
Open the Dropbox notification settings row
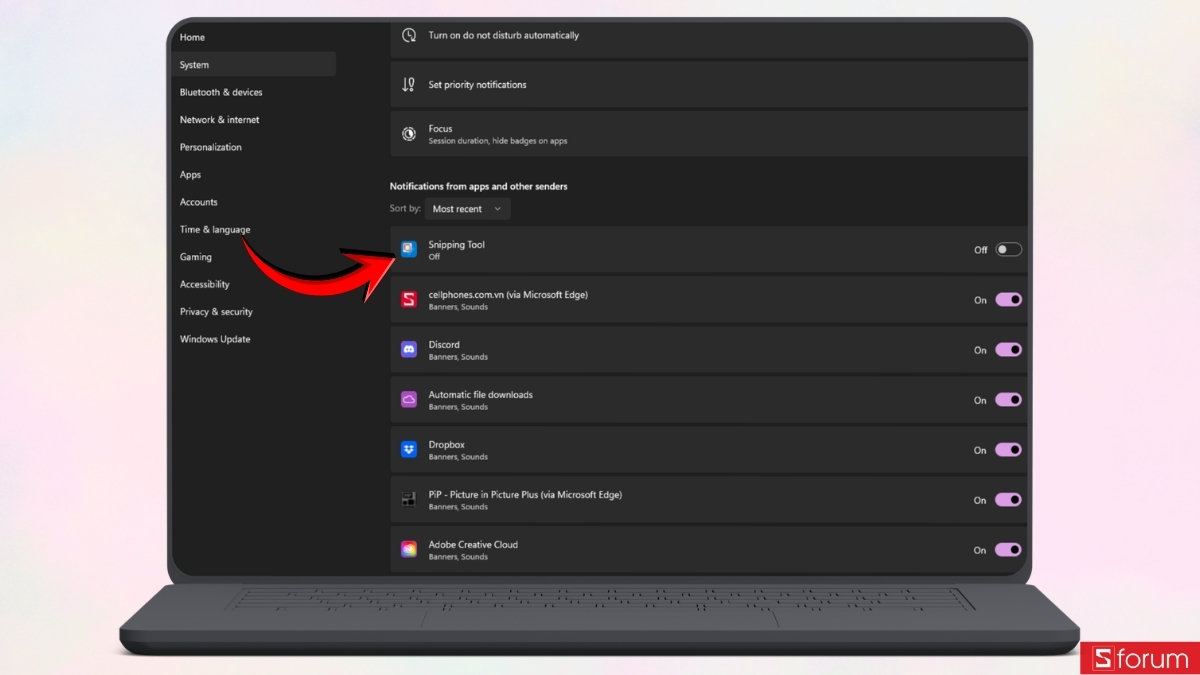tap(709, 449)
